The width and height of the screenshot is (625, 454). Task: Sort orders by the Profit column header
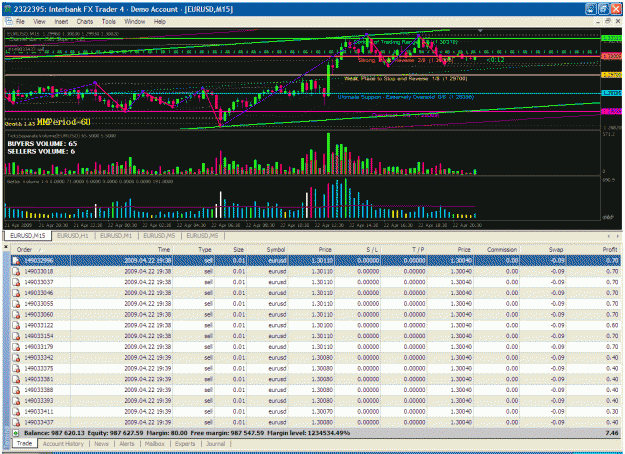[x=594, y=250]
